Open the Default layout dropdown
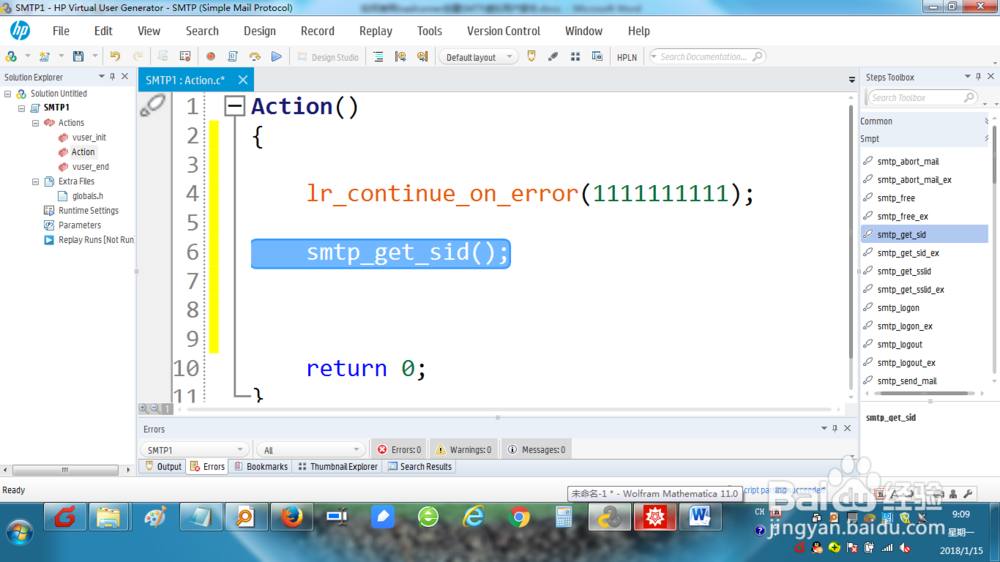The image size is (1000, 562). point(477,57)
